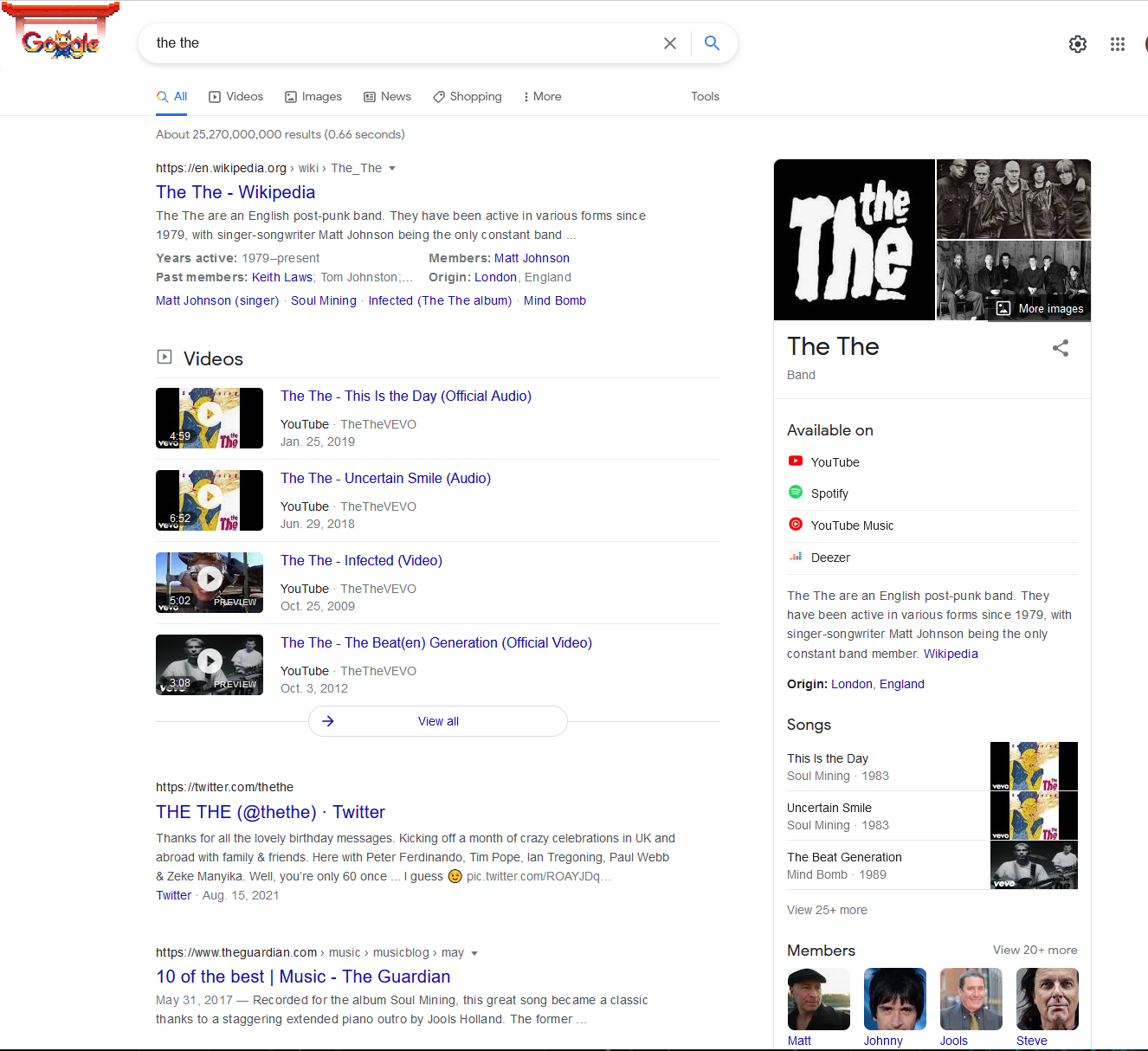Share The The knowledge panel

[x=1061, y=348]
